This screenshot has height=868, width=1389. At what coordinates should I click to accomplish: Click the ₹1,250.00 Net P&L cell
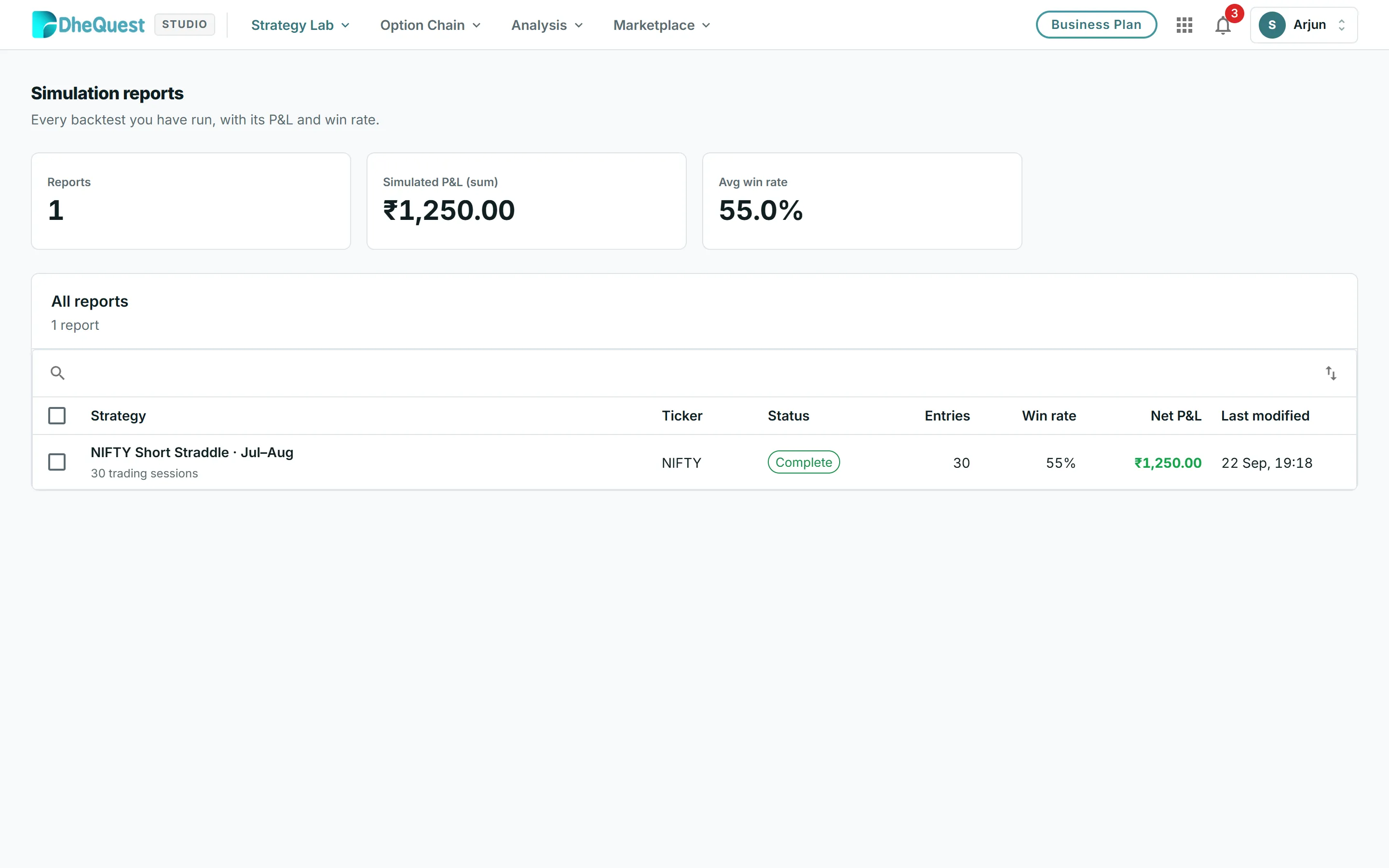tap(1168, 463)
